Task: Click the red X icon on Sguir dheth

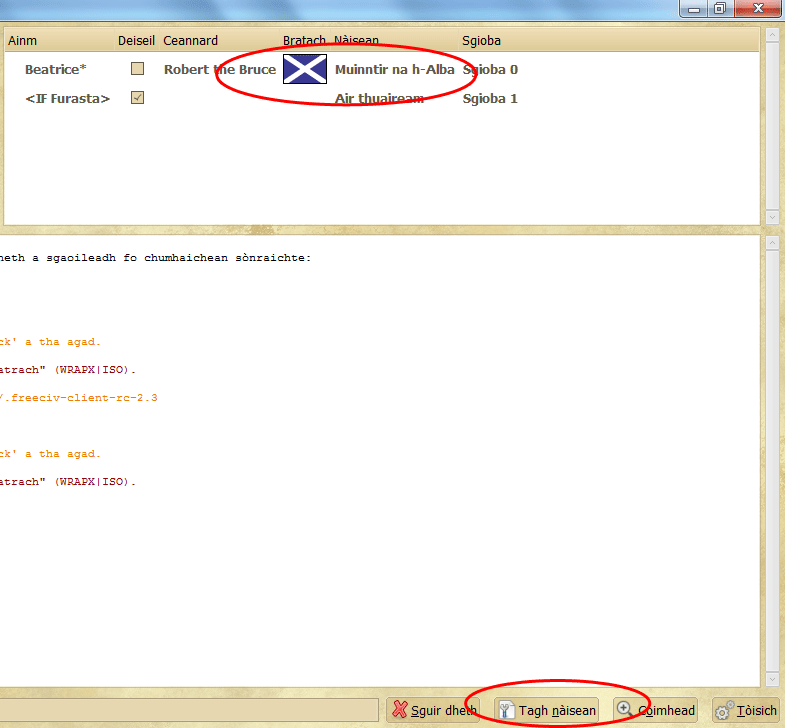Action: coord(401,710)
